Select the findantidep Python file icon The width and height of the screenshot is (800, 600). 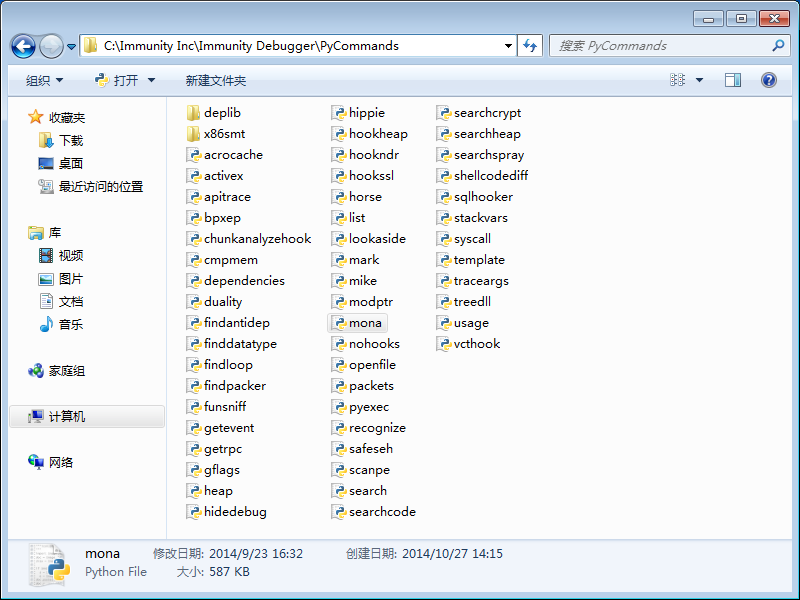click(193, 323)
